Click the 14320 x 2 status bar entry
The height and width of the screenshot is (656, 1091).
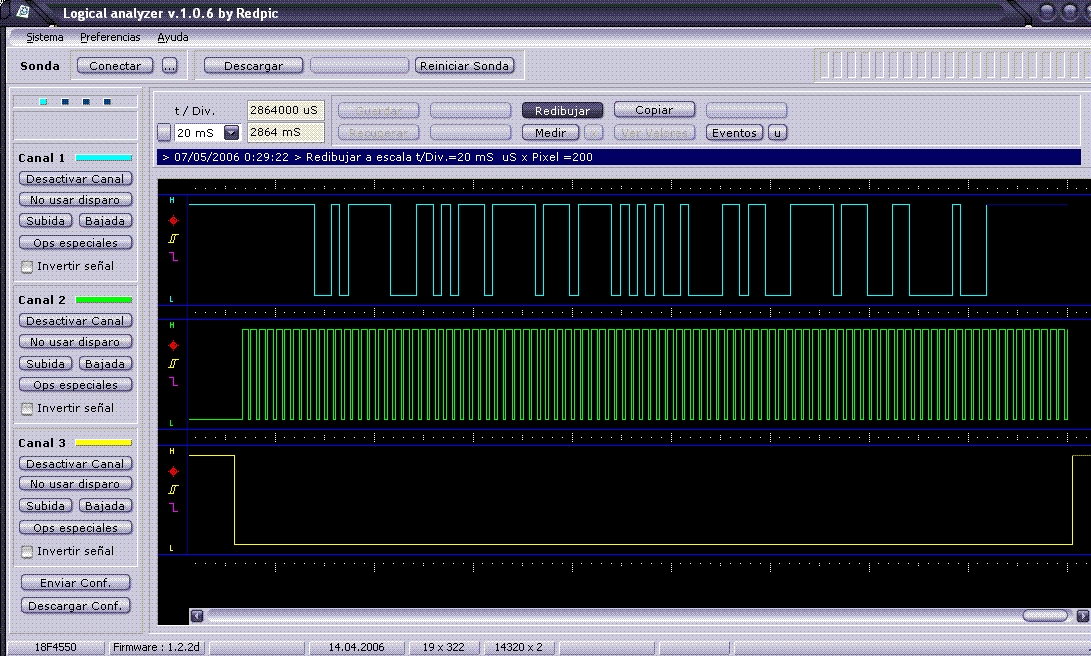(518, 647)
